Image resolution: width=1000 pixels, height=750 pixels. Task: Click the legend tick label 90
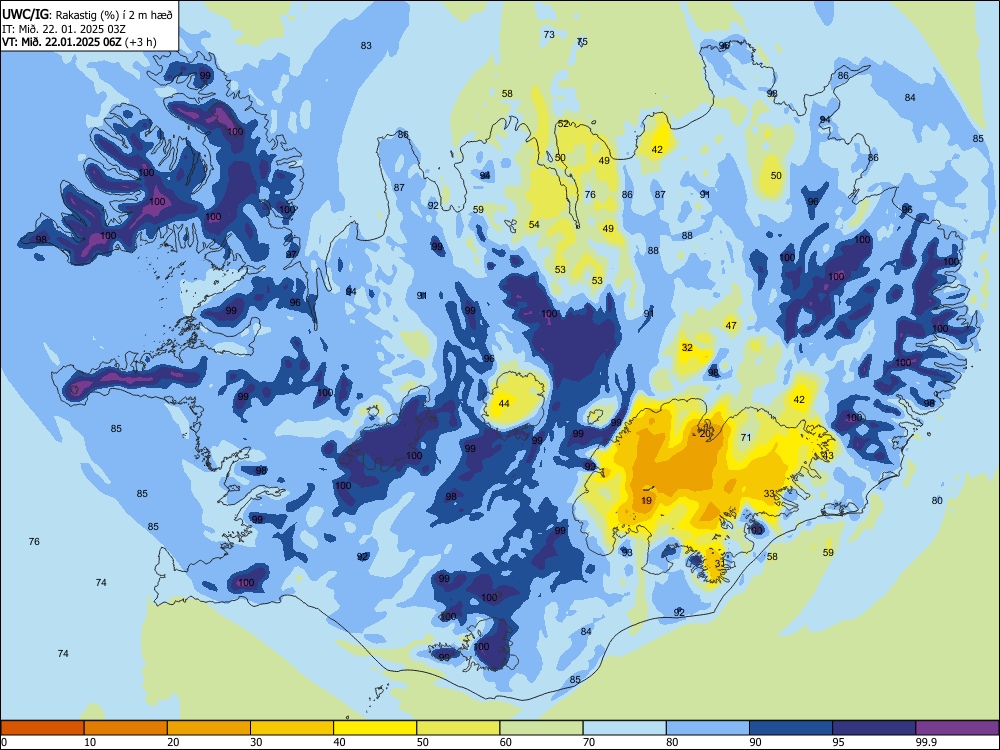point(755,742)
